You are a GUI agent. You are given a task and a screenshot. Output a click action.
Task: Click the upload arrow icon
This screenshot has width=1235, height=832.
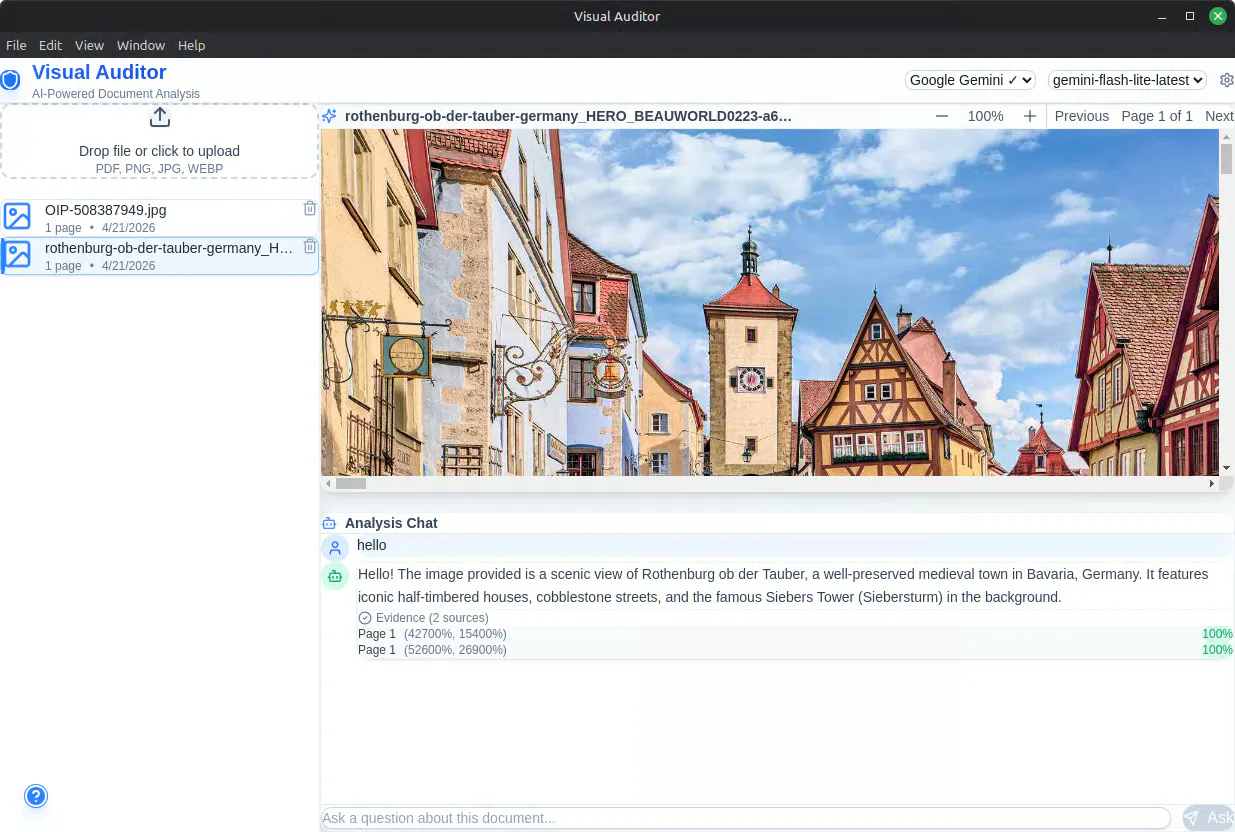click(159, 117)
